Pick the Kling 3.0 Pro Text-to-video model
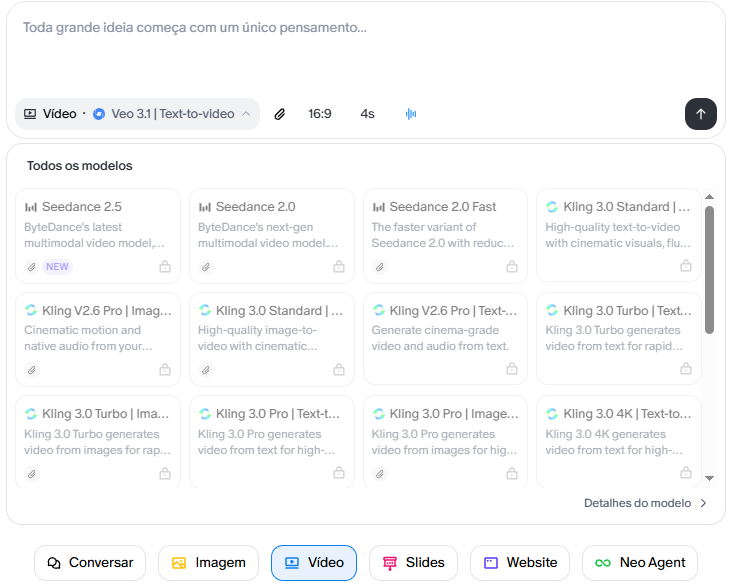This screenshot has height=587, width=733. [272, 442]
